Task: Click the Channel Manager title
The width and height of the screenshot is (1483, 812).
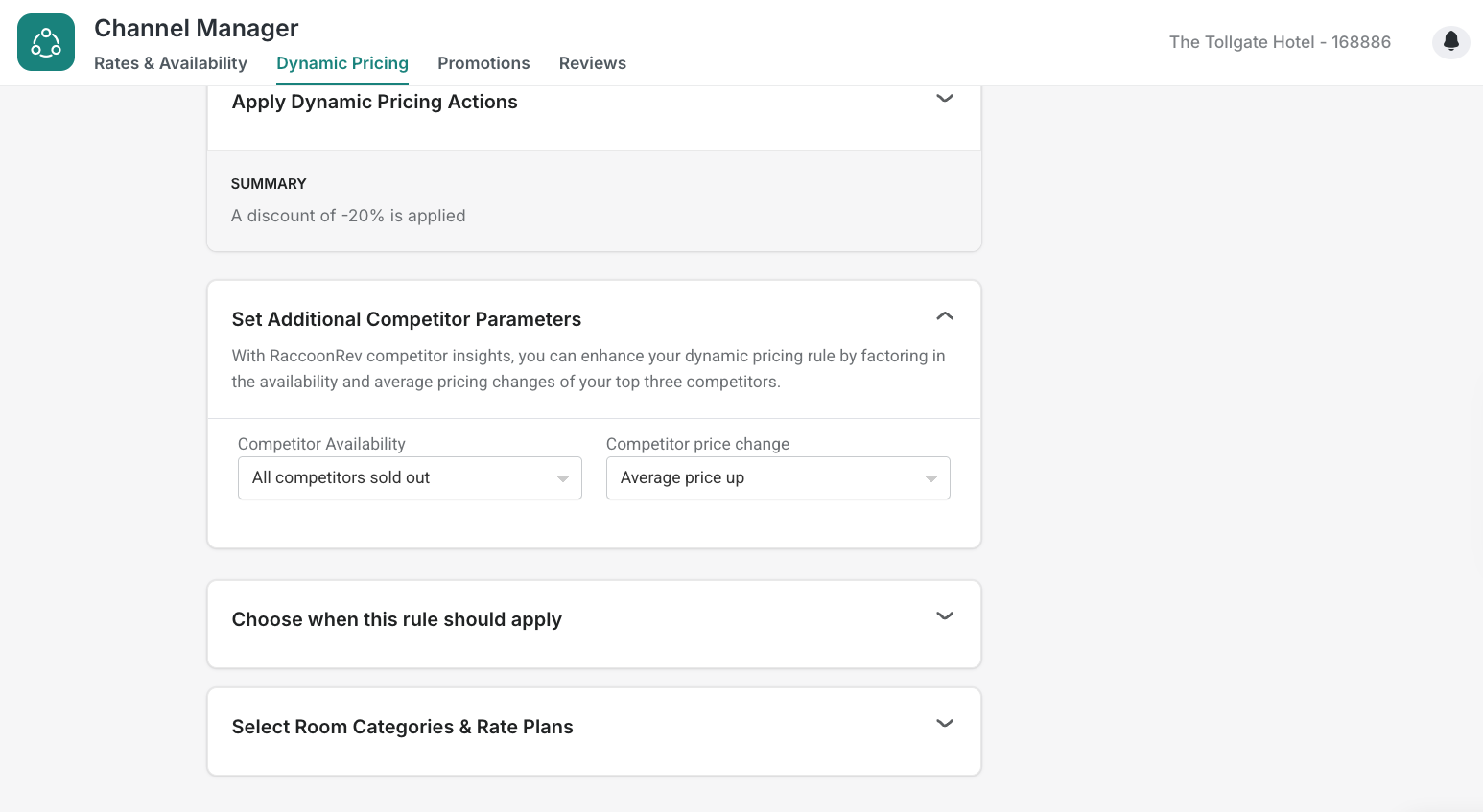Action: 197,29
